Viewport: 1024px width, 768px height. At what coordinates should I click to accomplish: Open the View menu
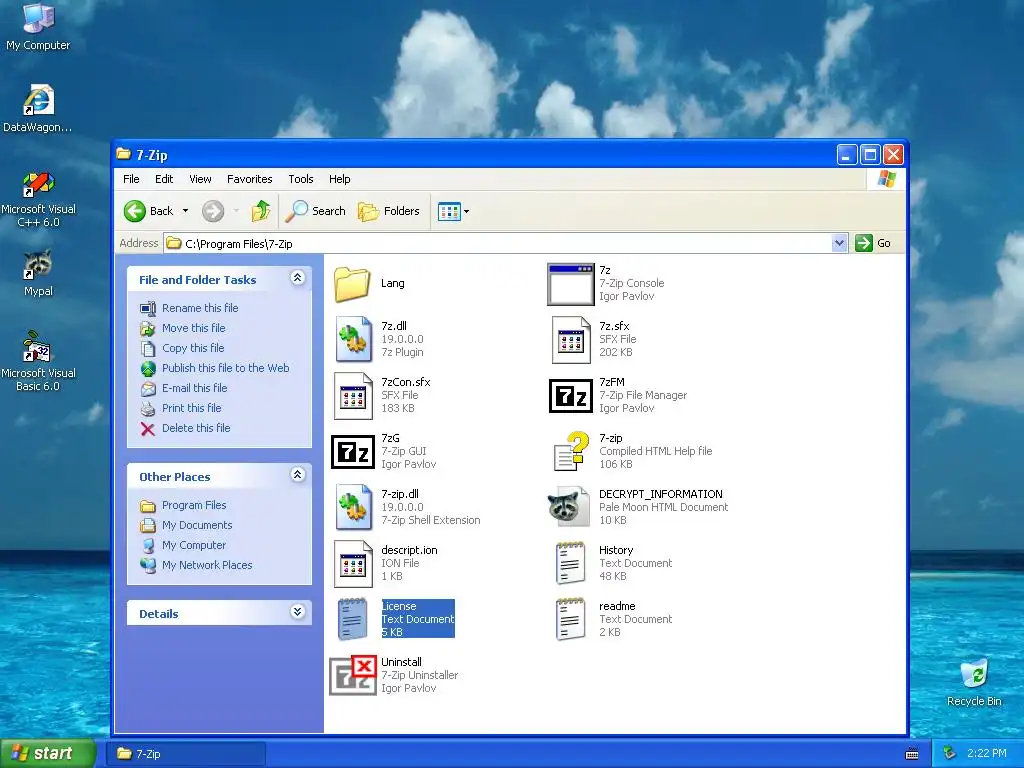pyautogui.click(x=200, y=179)
